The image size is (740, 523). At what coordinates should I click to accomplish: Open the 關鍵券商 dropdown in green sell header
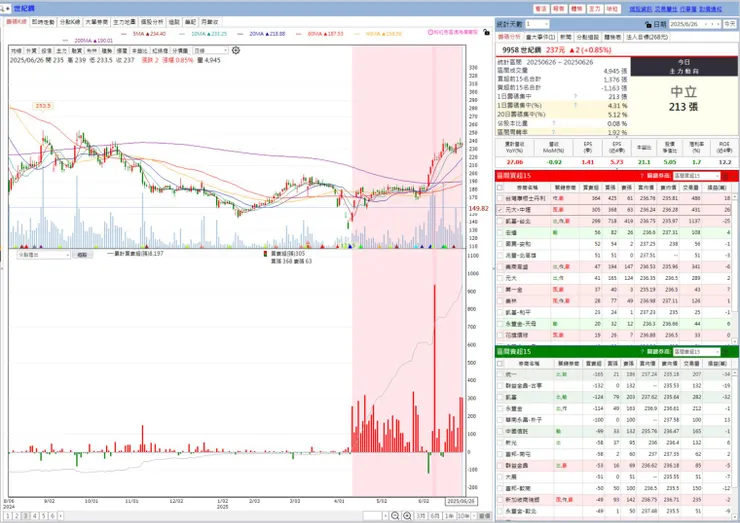point(696,352)
